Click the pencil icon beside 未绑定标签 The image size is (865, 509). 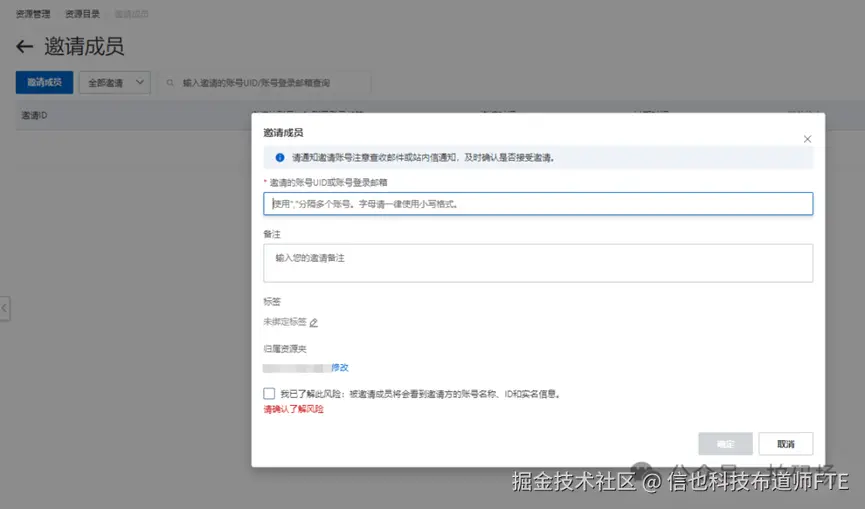(x=313, y=323)
